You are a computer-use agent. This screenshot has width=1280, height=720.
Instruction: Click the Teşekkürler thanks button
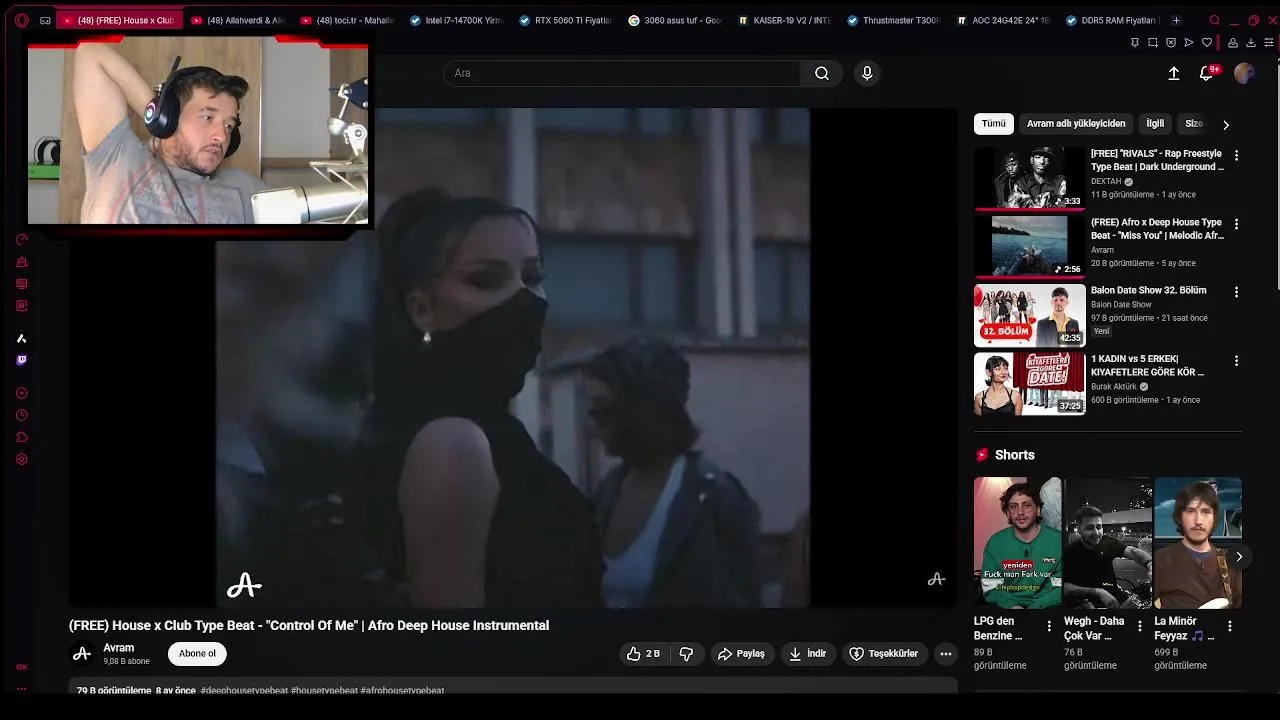pyautogui.click(x=884, y=653)
